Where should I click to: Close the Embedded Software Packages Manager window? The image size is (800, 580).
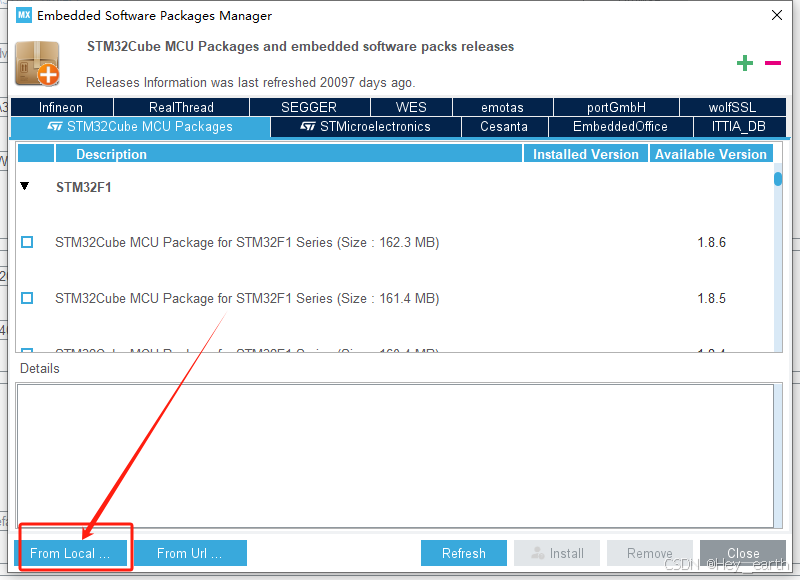pyautogui.click(x=777, y=15)
